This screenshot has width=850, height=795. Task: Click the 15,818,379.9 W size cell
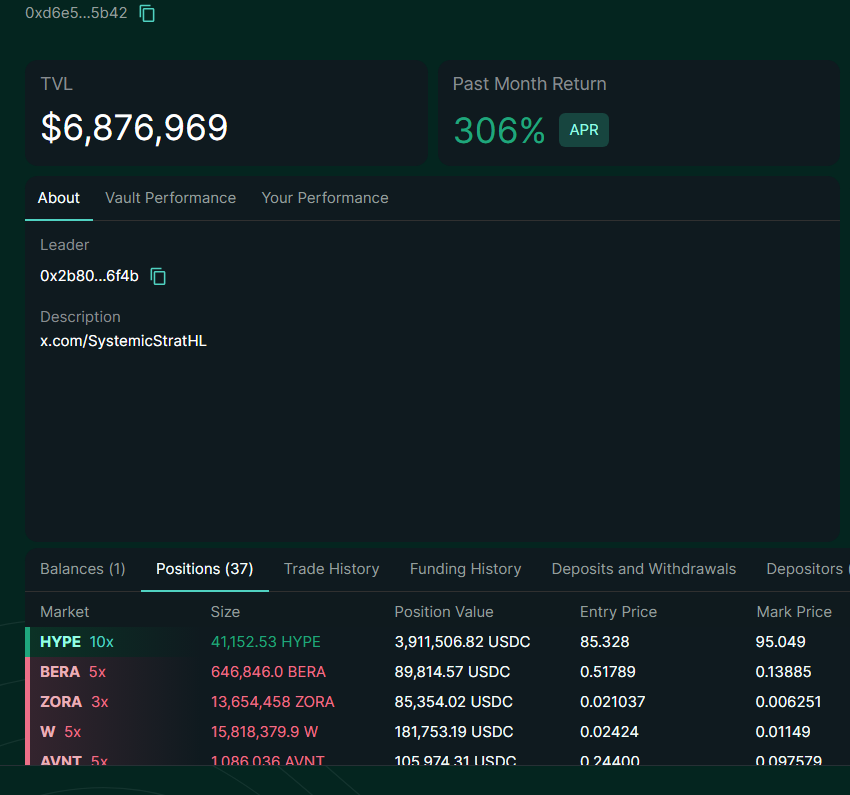(265, 732)
